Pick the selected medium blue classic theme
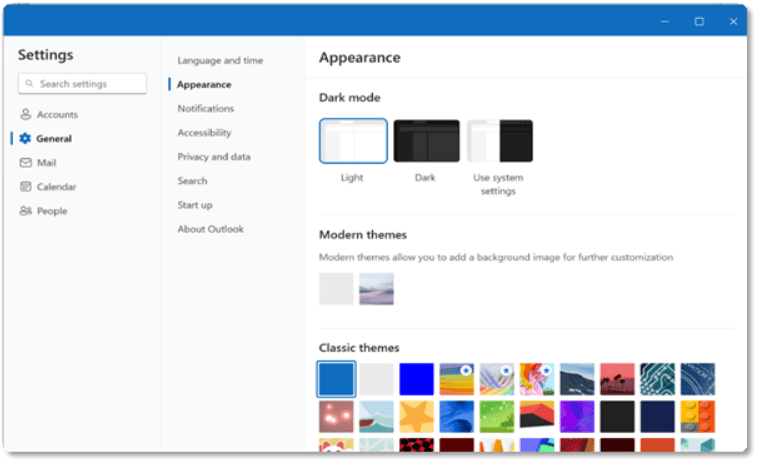 (336, 379)
